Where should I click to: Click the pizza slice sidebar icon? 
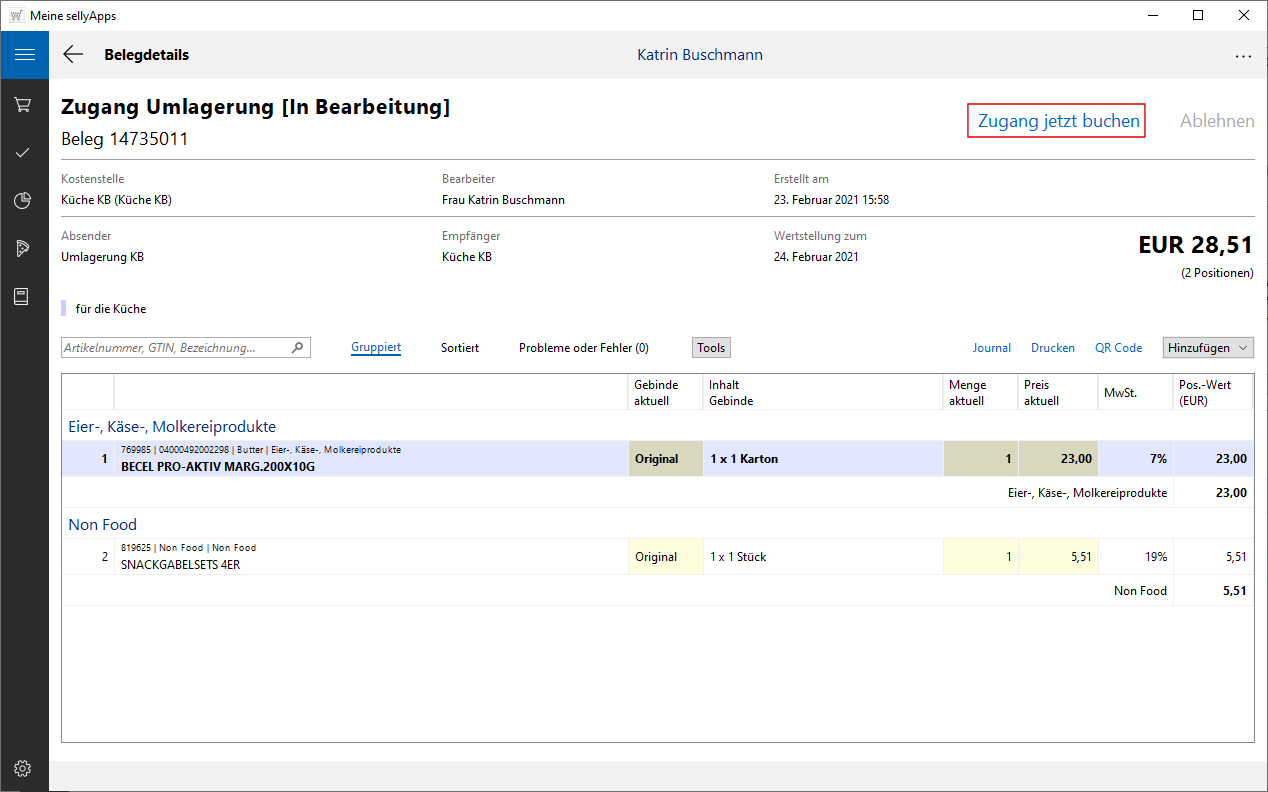(24, 249)
